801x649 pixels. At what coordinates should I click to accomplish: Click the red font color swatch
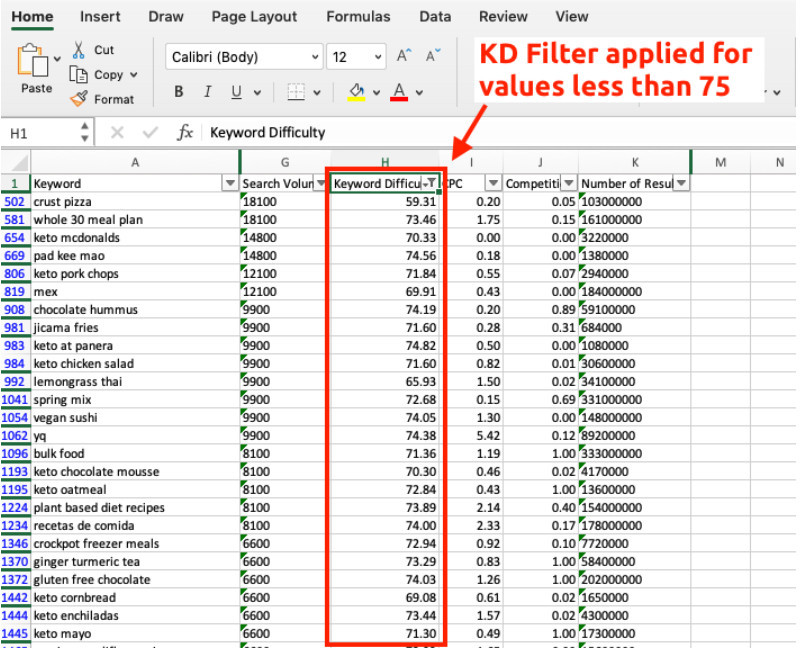pyautogui.click(x=399, y=92)
